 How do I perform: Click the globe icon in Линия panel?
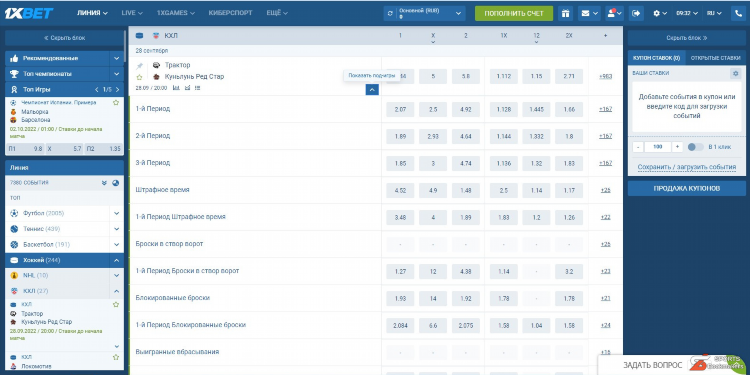point(116,183)
